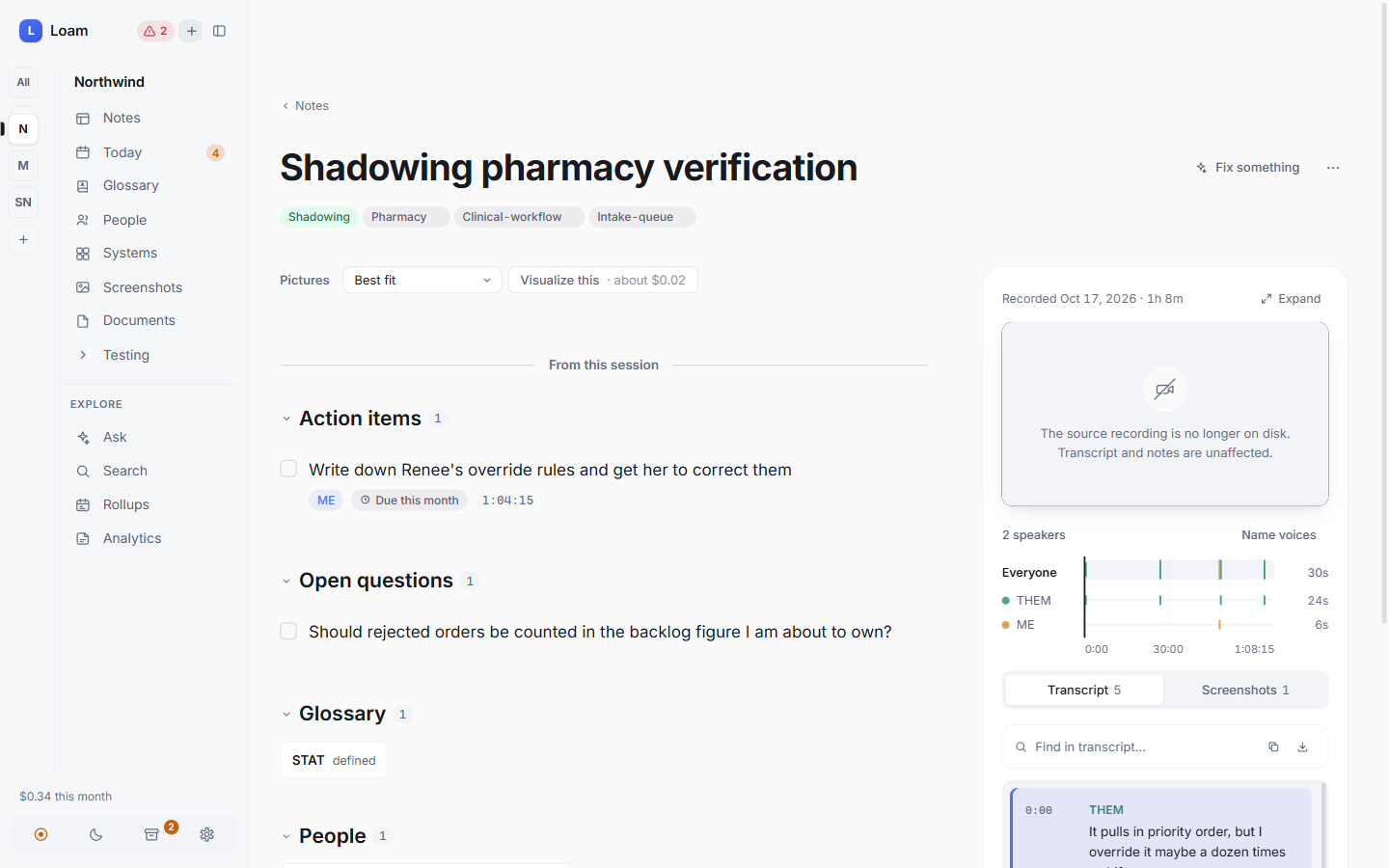The image size is (1389, 868).
Task: Click Fix something
Action: [x=1248, y=168]
